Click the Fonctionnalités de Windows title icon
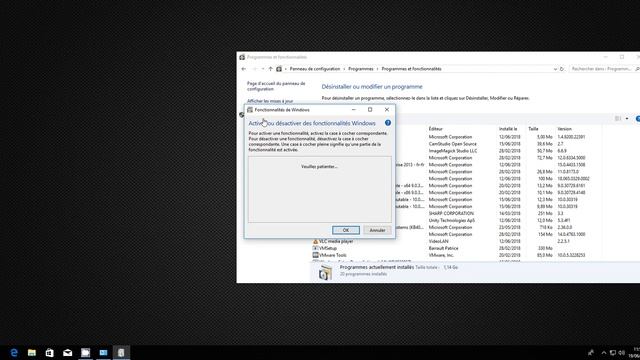The width and height of the screenshot is (640, 360). click(250, 110)
